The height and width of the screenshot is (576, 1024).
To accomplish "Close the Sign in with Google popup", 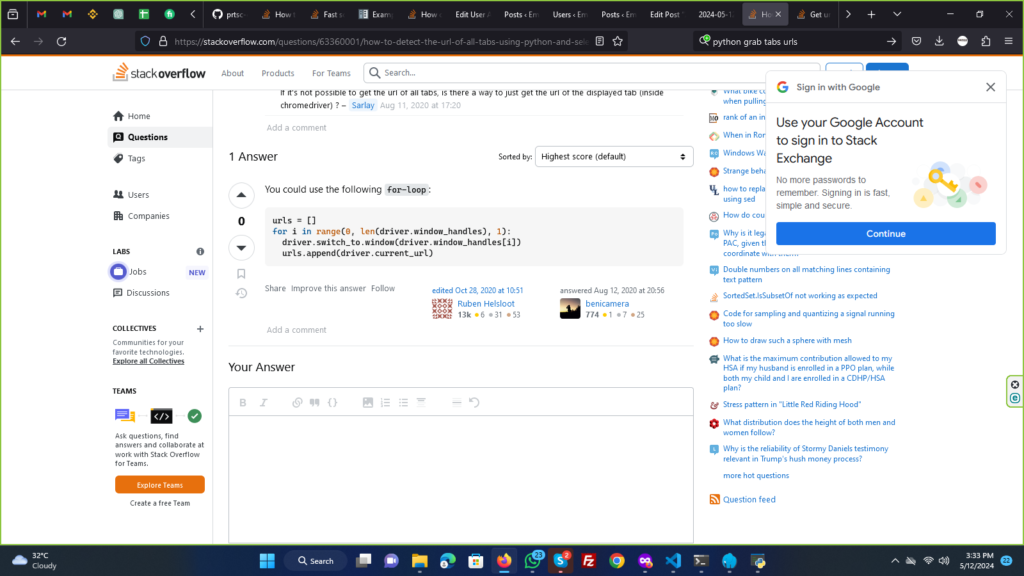I will coord(990,87).
